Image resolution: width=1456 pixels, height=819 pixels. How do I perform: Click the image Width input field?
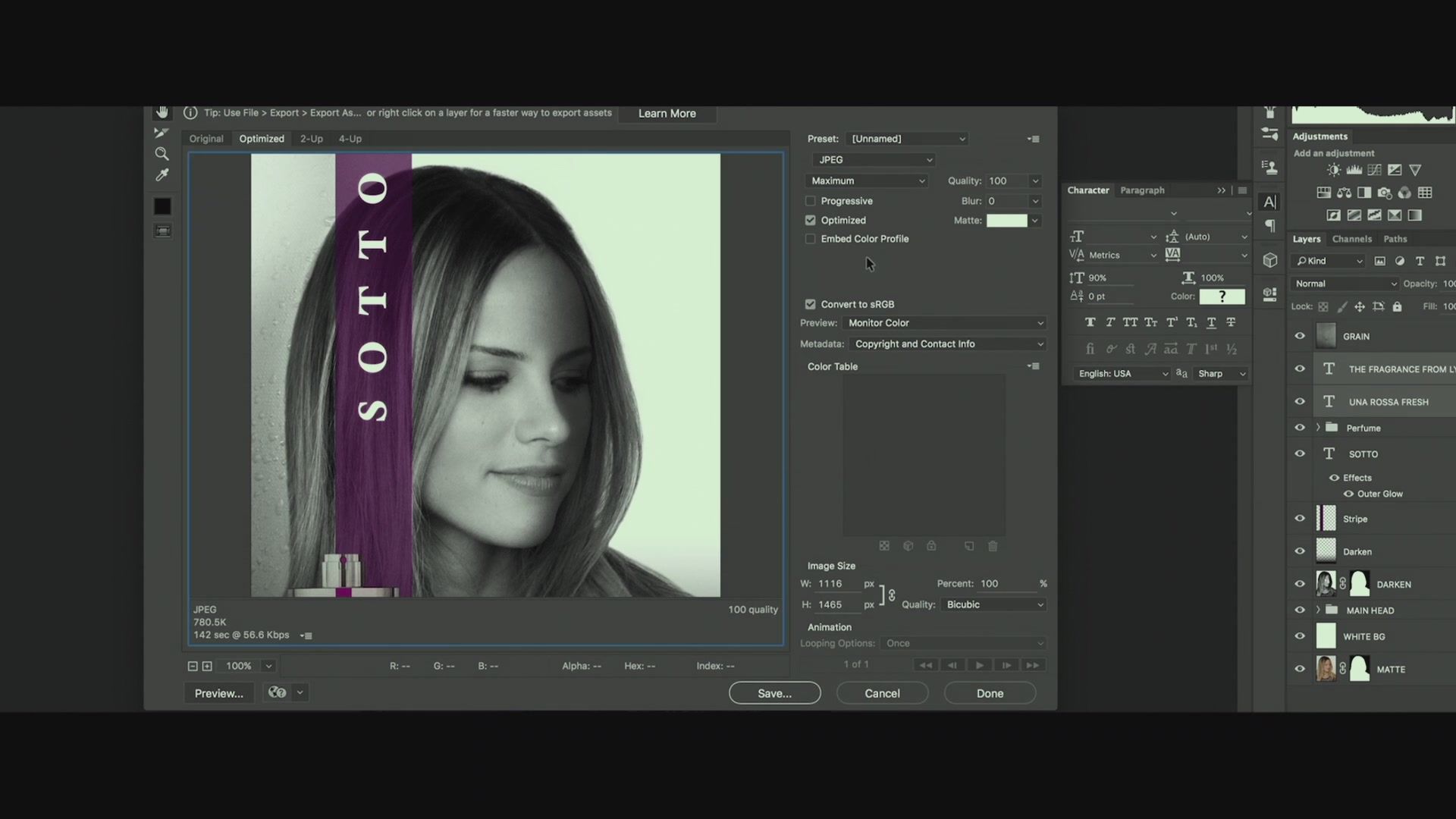tap(837, 584)
